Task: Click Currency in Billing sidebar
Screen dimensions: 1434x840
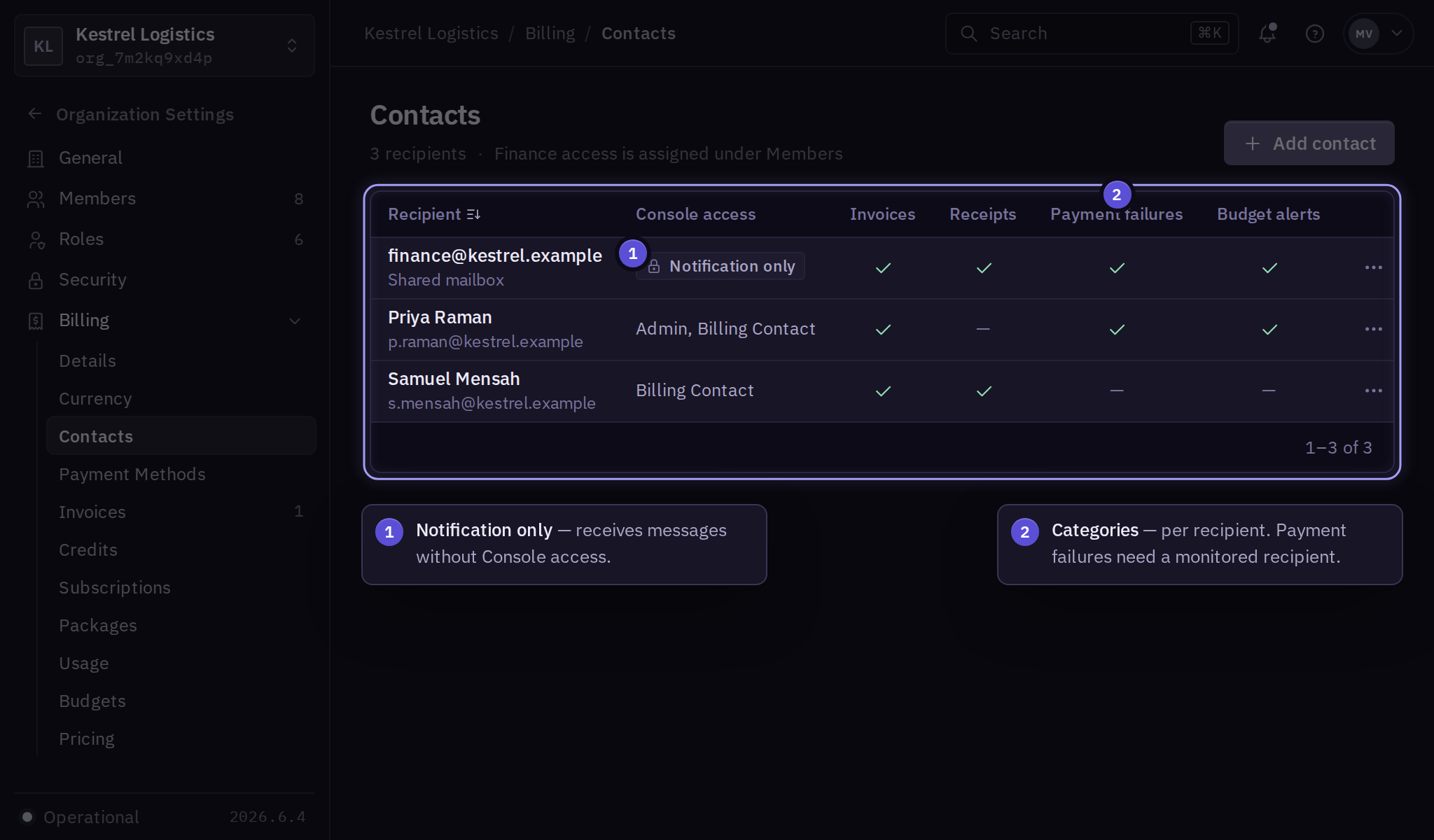Action: (181, 398)
